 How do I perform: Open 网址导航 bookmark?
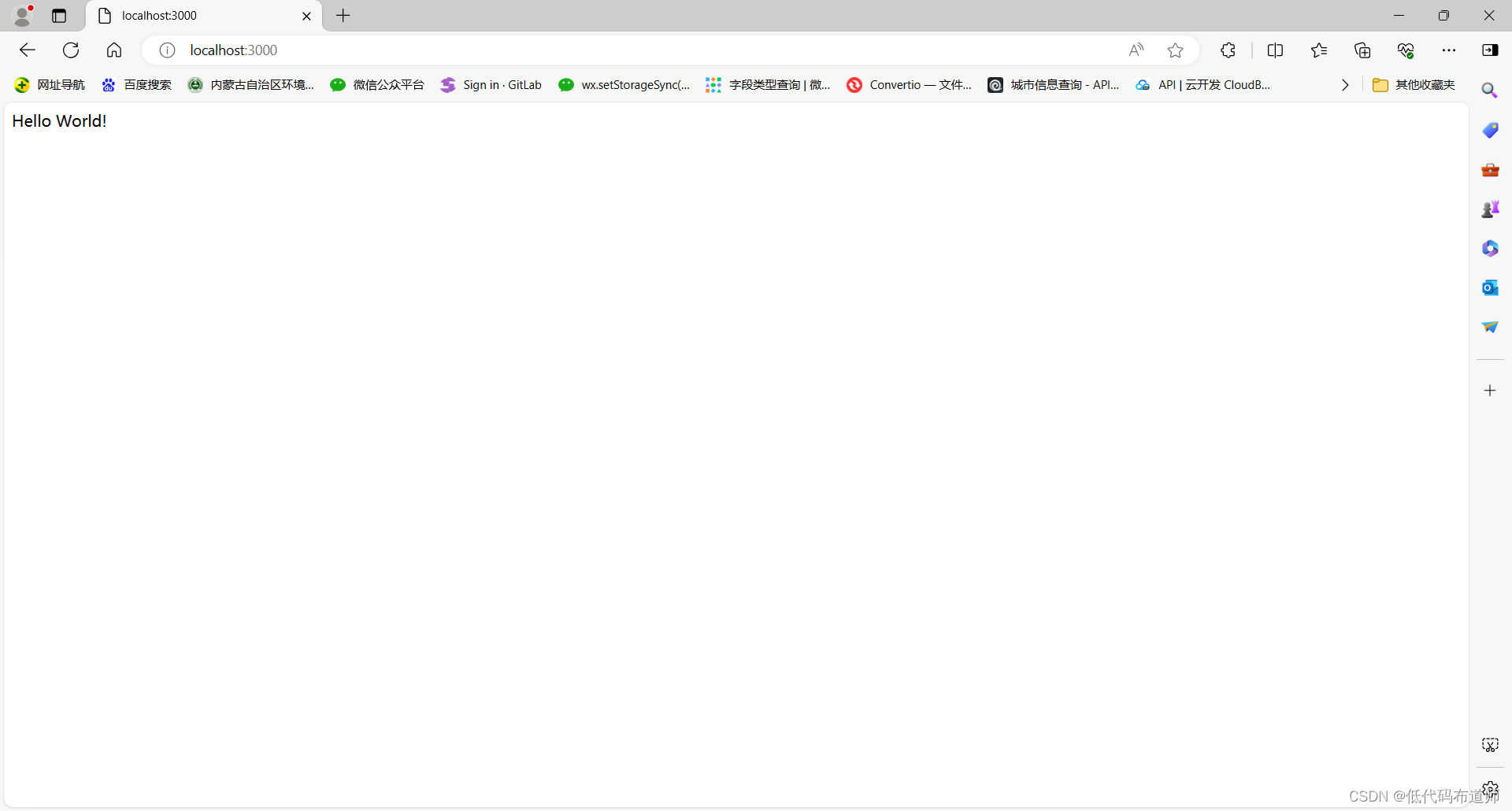pos(50,85)
